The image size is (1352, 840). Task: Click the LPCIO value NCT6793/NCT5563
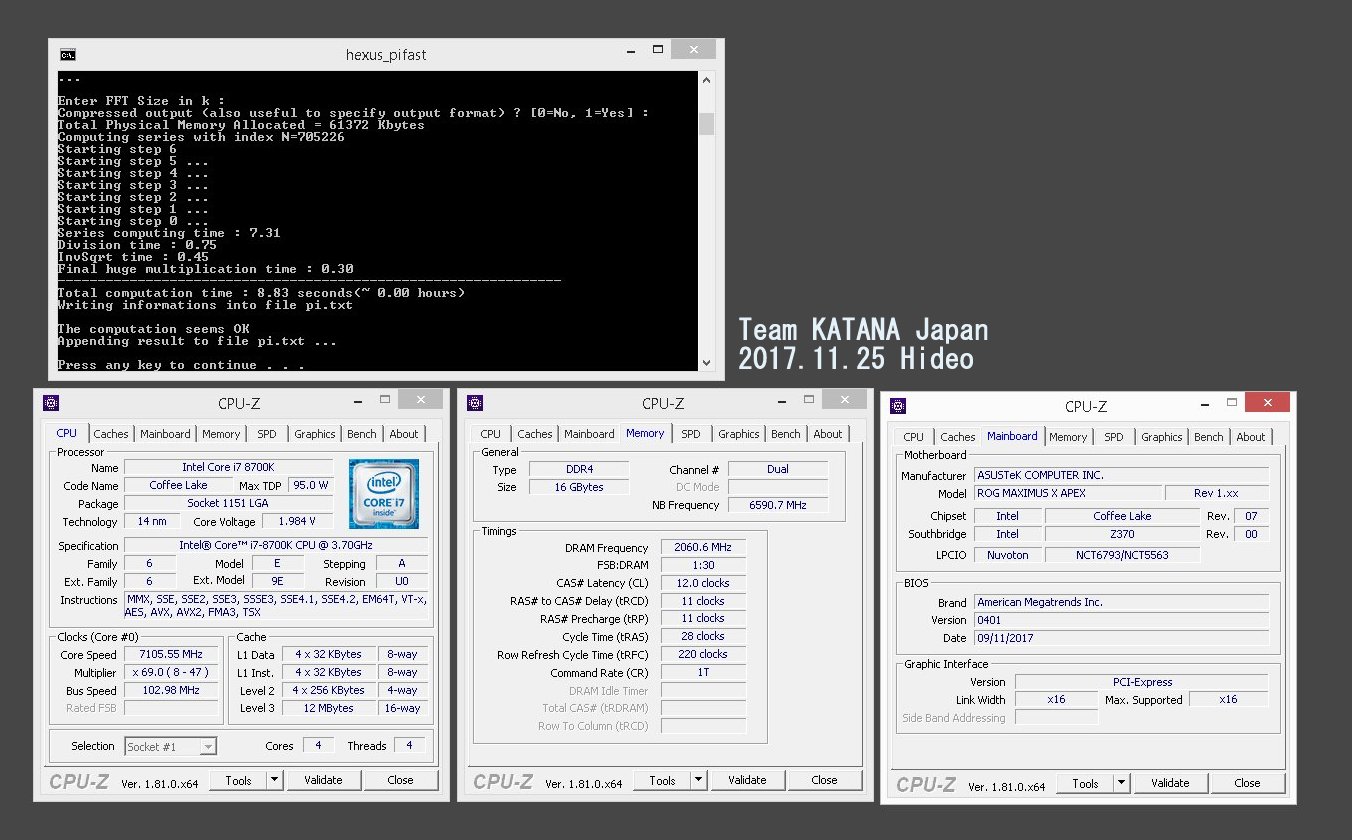[1123, 554]
